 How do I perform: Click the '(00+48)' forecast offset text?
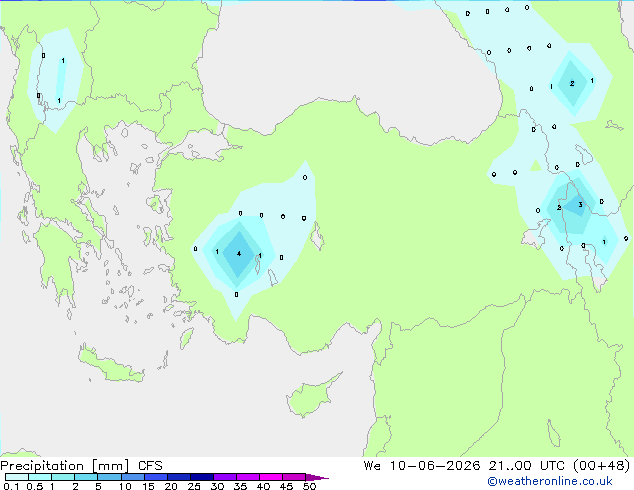tap(602, 466)
